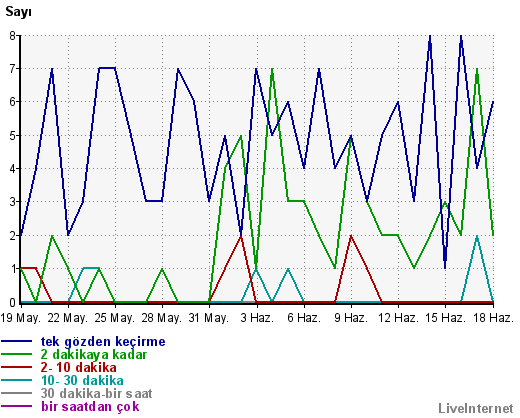
Task: Click the 'tek gözden keçirme' legend label
Action: (103, 342)
